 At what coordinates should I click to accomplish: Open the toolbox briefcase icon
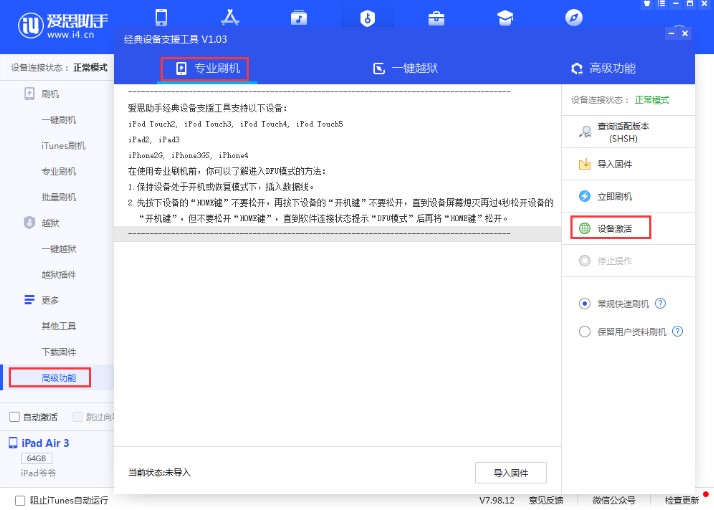click(x=436, y=18)
